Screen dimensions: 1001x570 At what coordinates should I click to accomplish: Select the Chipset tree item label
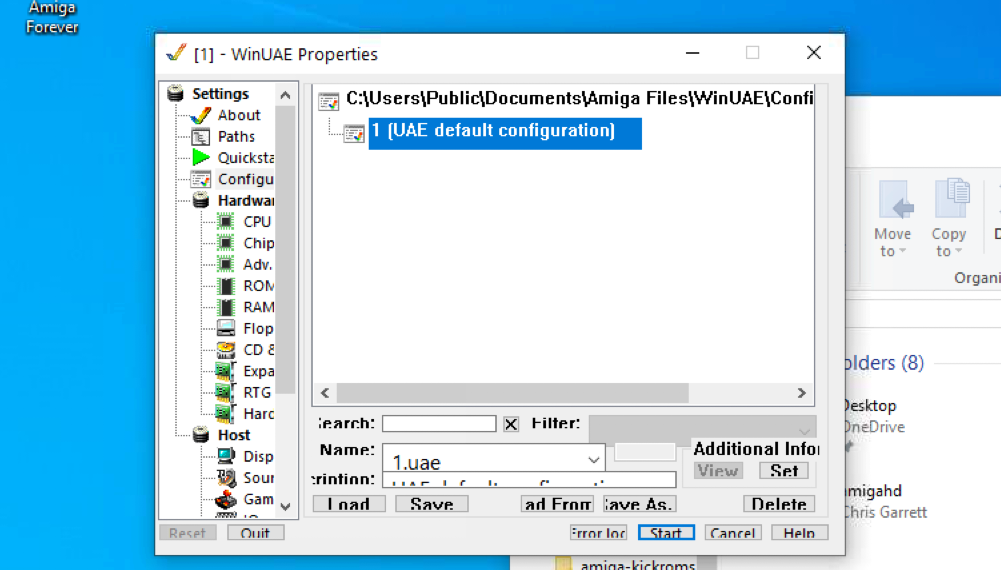pyautogui.click(x=259, y=243)
